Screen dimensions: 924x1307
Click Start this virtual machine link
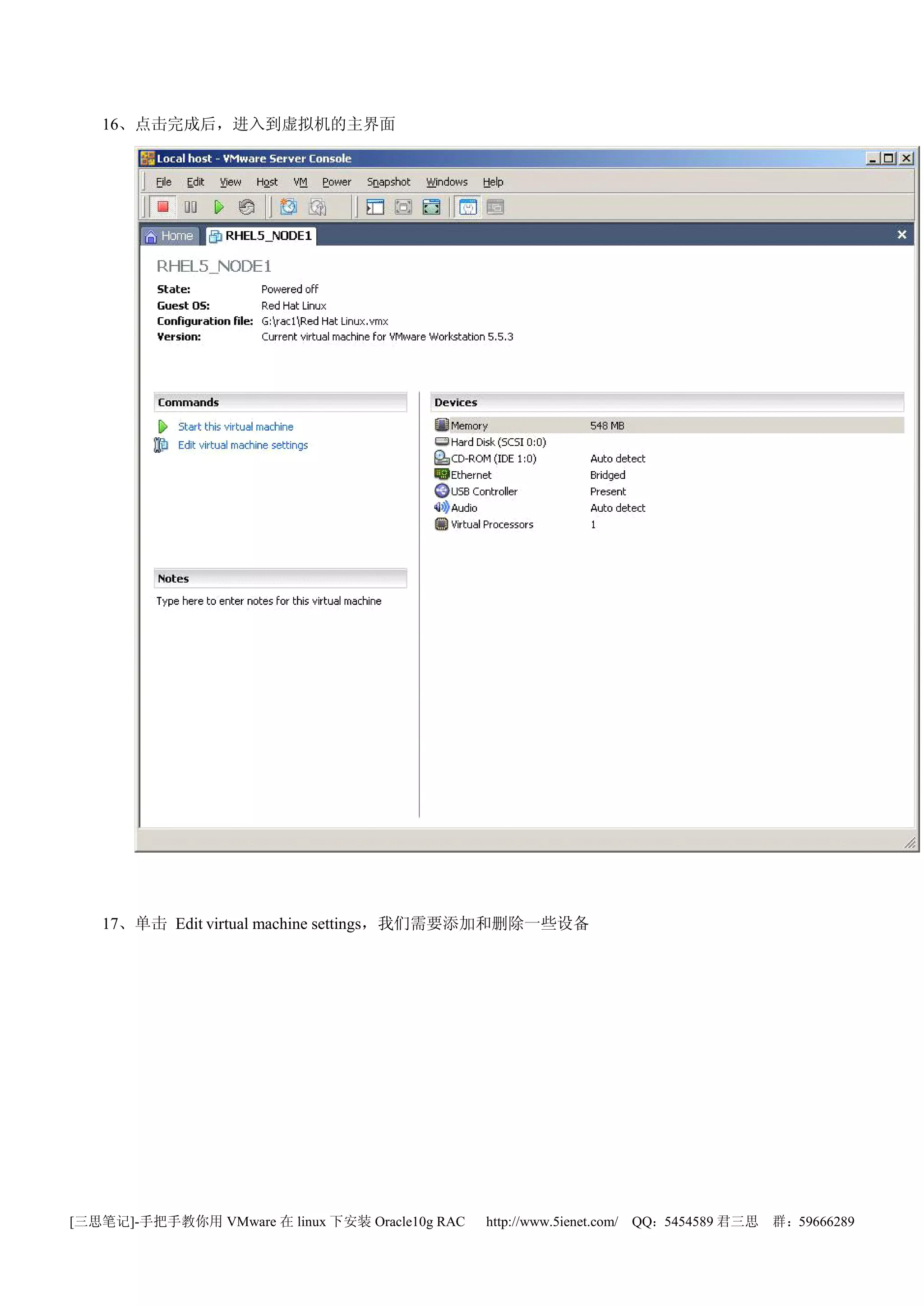tap(236, 426)
